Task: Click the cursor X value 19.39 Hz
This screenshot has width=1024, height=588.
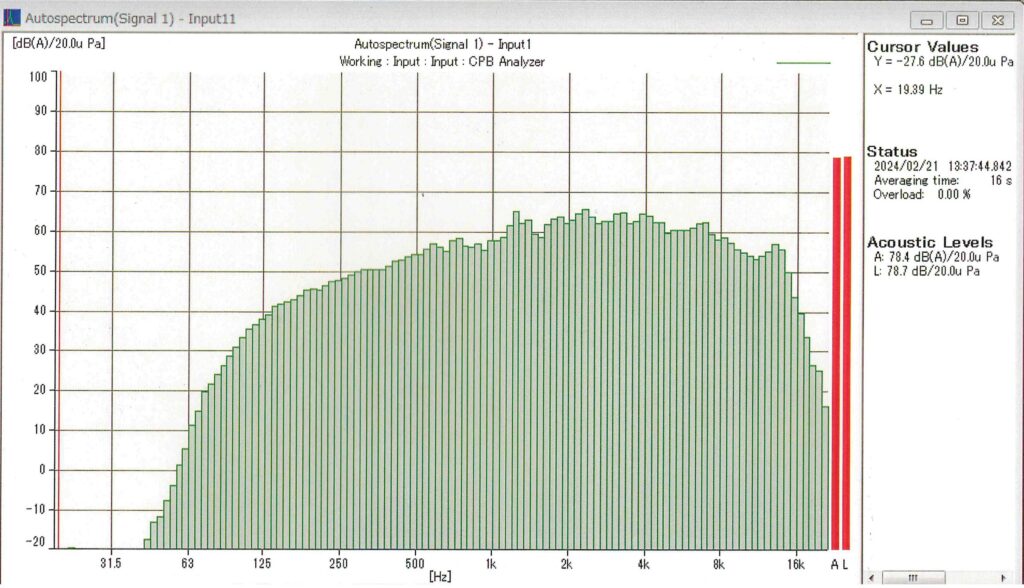Action: (x=908, y=90)
